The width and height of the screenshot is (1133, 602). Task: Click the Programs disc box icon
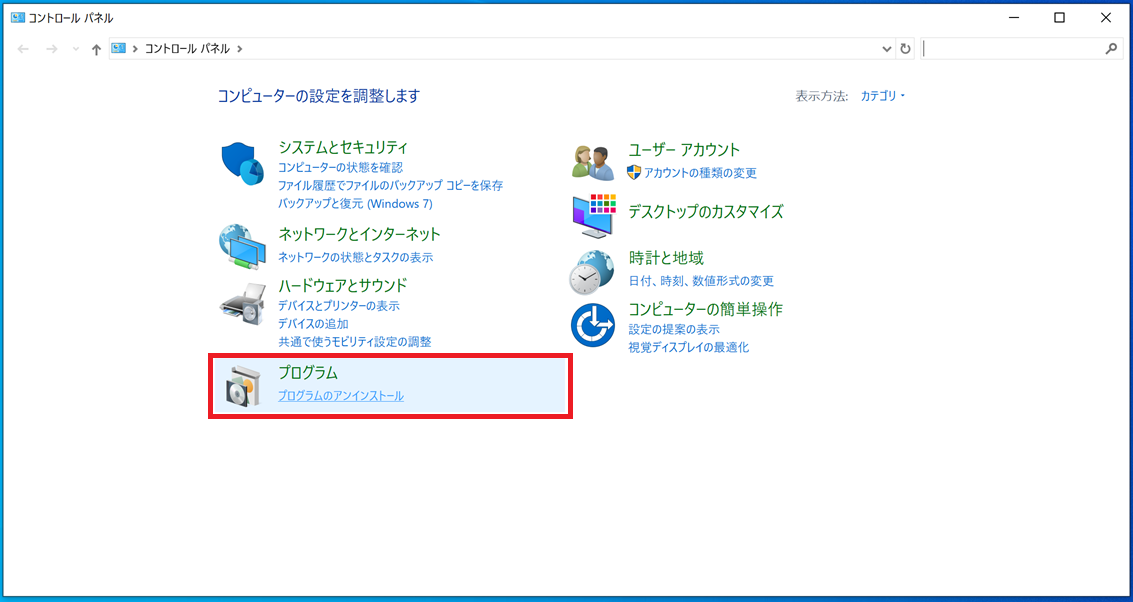242,386
